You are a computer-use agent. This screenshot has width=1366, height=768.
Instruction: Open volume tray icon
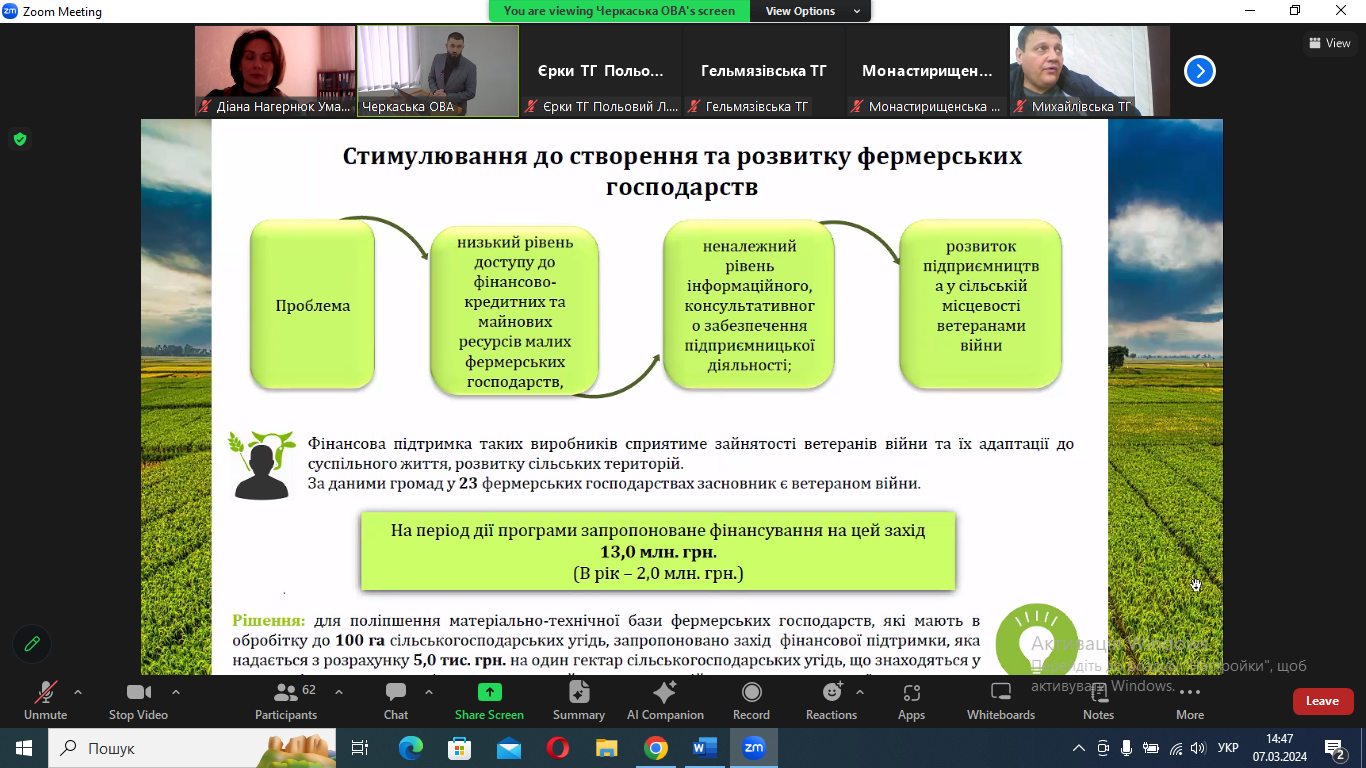click(x=1199, y=748)
